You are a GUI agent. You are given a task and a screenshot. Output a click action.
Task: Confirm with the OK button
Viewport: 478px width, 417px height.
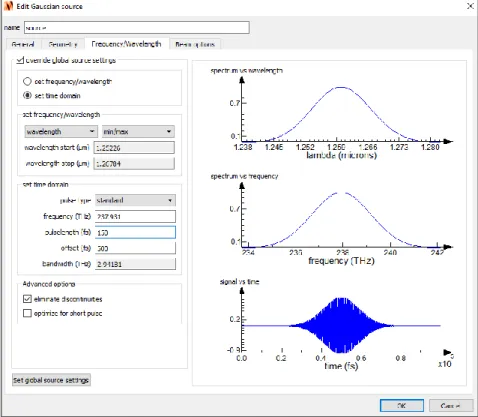(402, 406)
